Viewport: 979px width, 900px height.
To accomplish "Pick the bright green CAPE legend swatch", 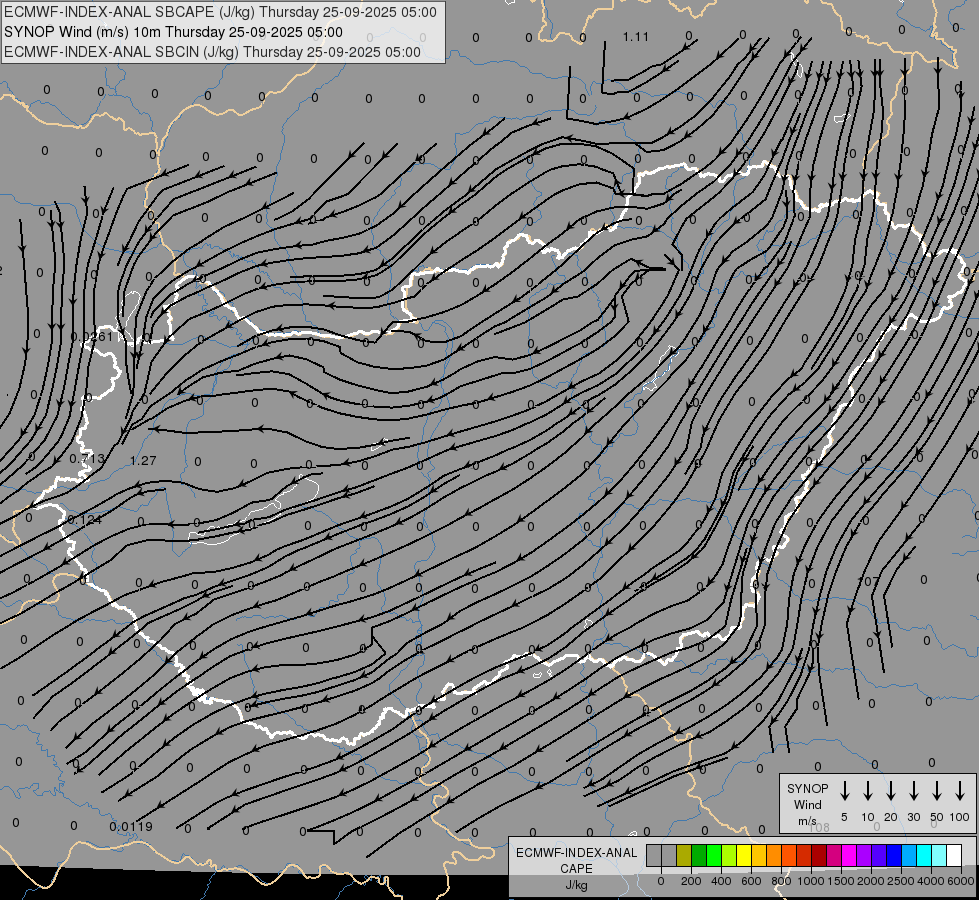I will point(714,855).
